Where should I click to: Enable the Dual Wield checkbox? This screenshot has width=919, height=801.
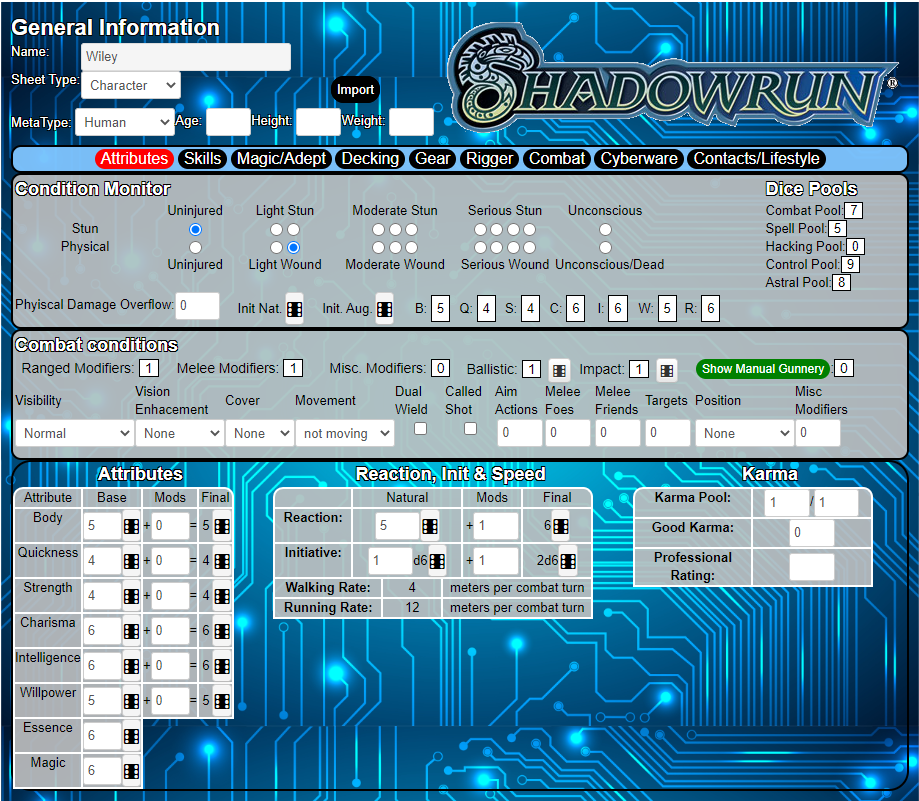[x=420, y=429]
